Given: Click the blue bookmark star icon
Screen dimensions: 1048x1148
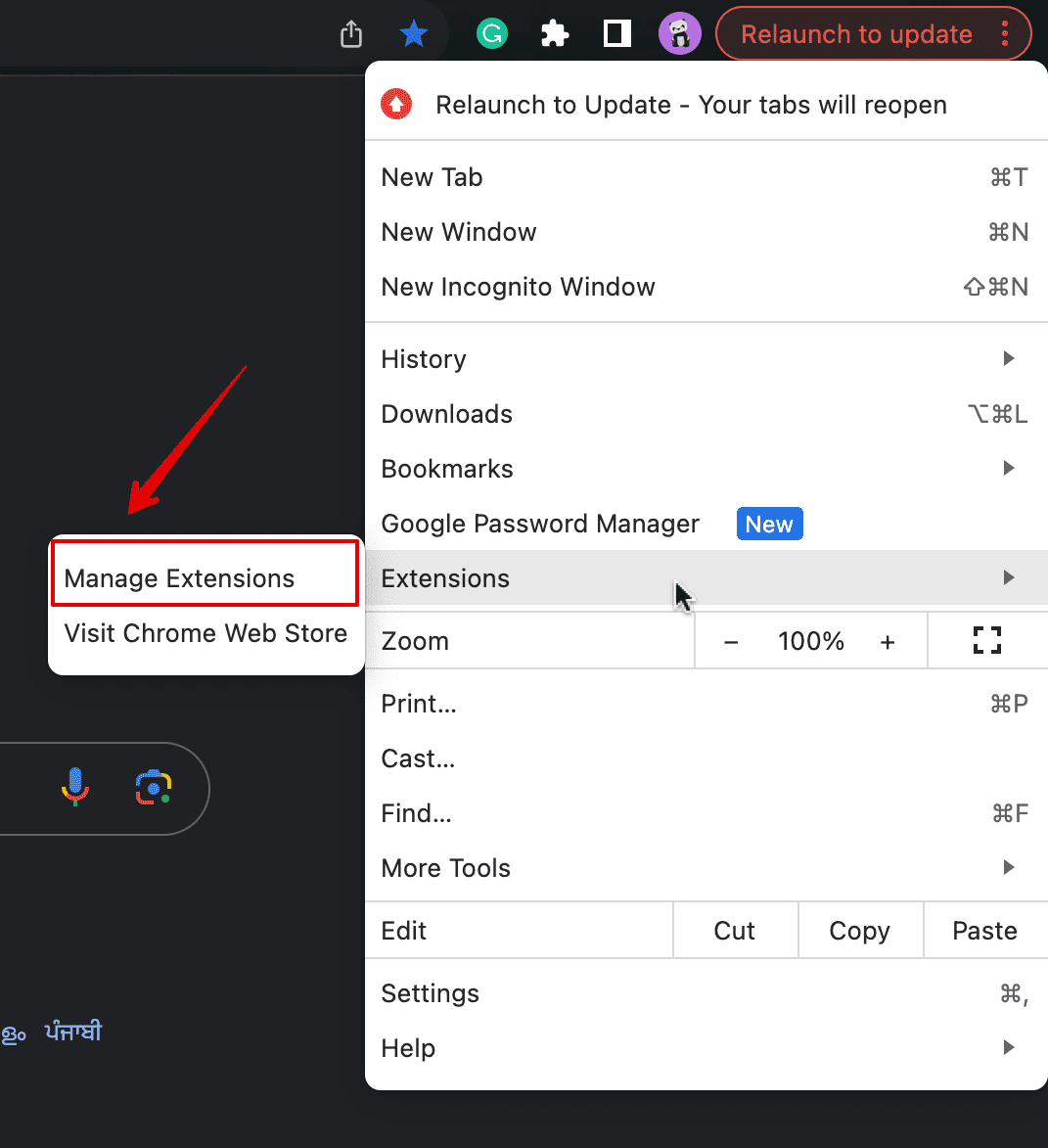Looking at the screenshot, I should (x=414, y=34).
